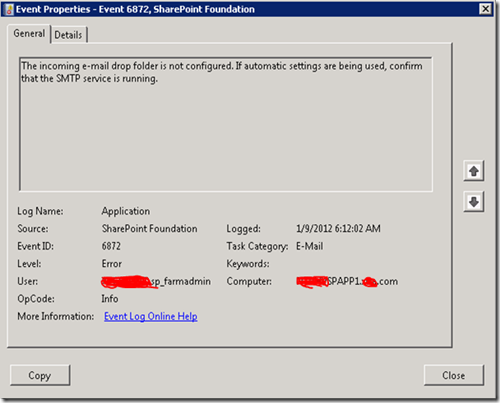Click the Copy button
The height and width of the screenshot is (403, 500).
point(40,375)
